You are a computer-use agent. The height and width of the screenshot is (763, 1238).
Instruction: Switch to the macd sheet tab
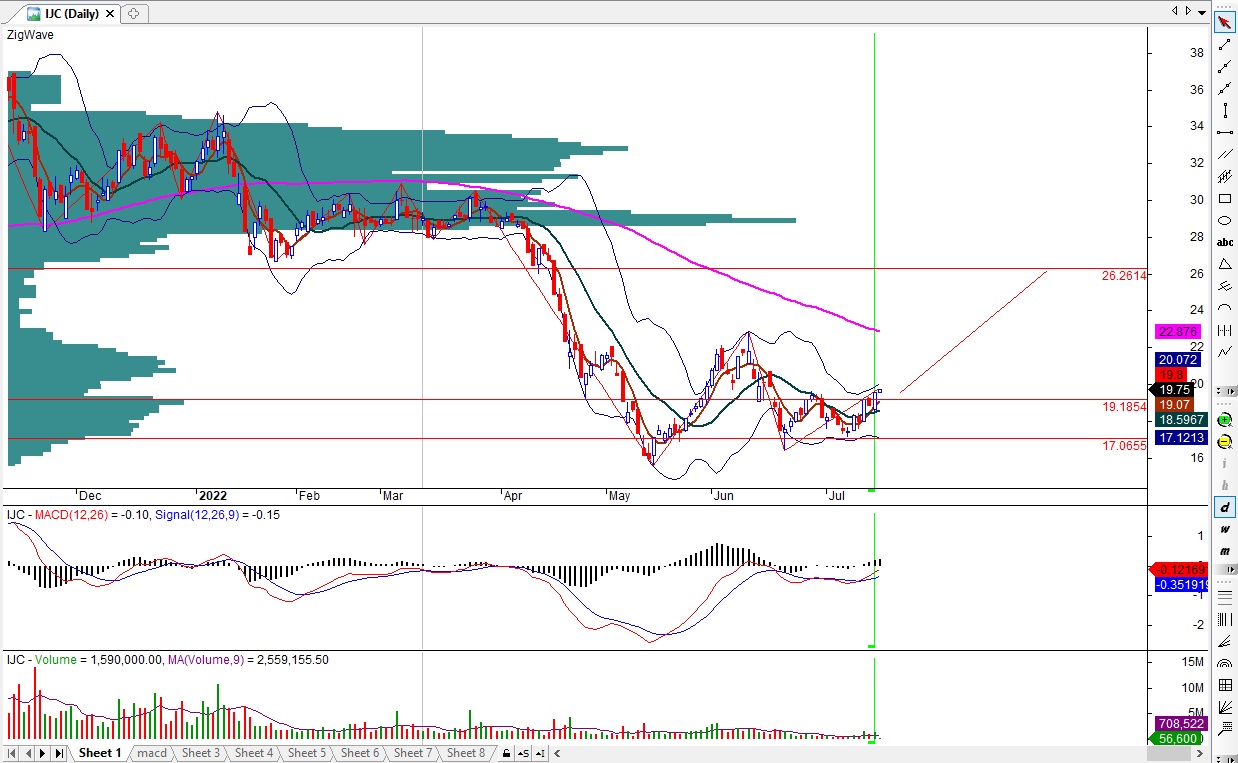point(152,753)
